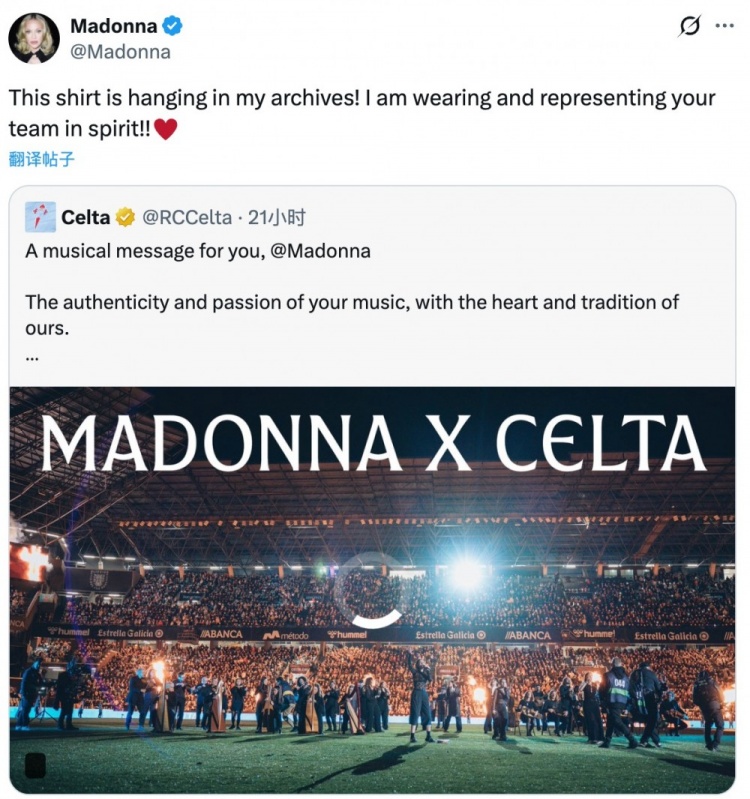Click the gold verified badge beside Celta
750x799 pixels.
[x=126, y=217]
